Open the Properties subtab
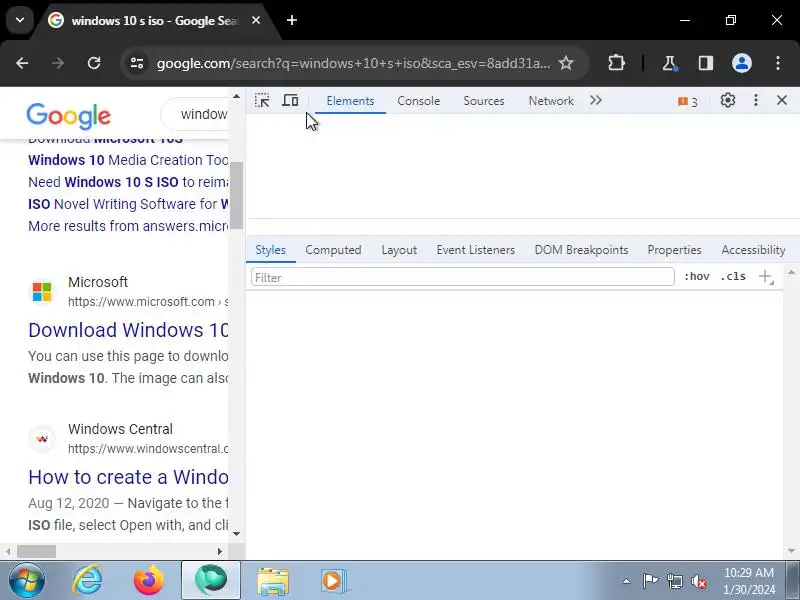The width and height of the screenshot is (800, 600). (x=674, y=250)
